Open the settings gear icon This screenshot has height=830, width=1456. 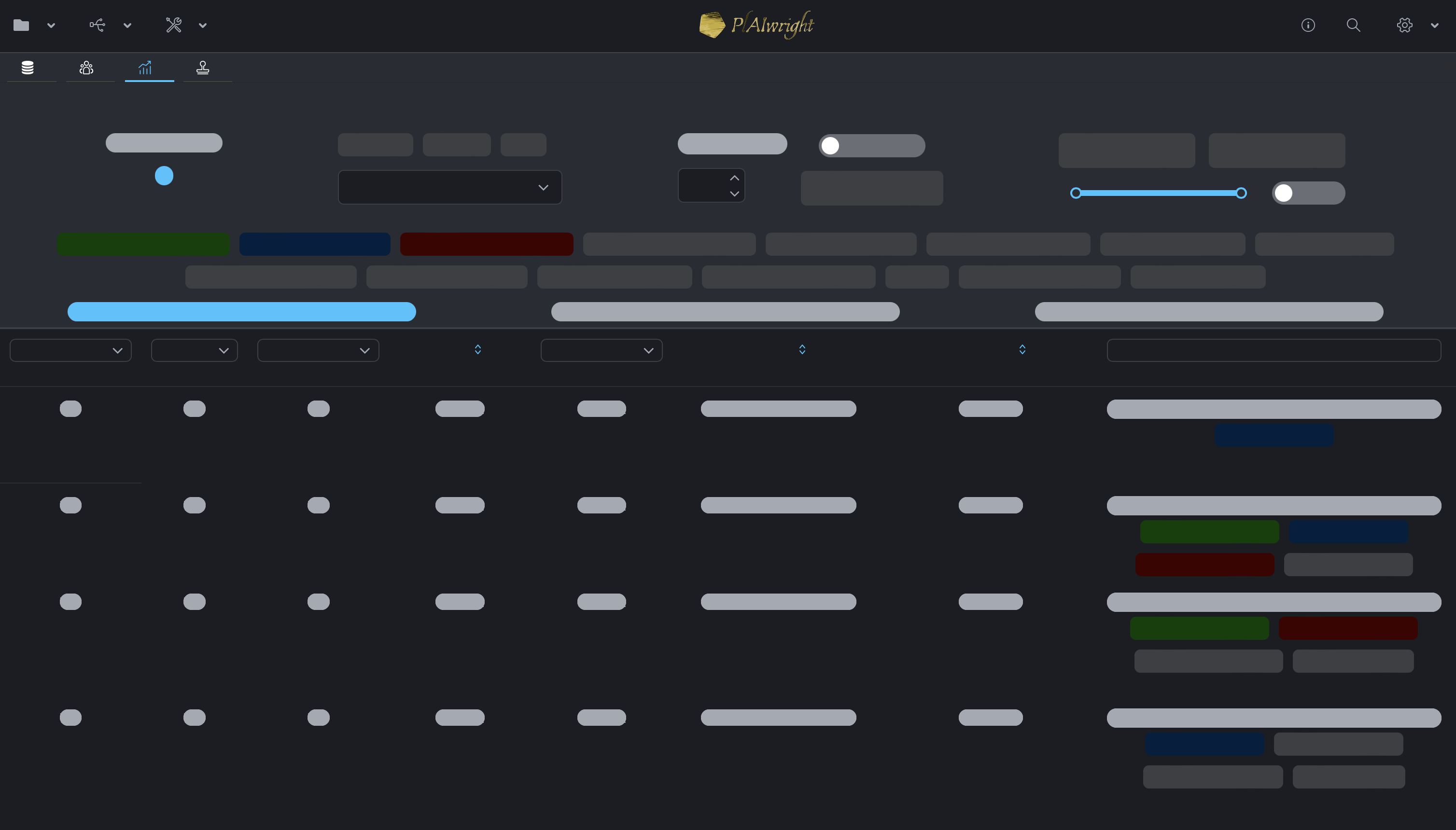[x=1404, y=25]
